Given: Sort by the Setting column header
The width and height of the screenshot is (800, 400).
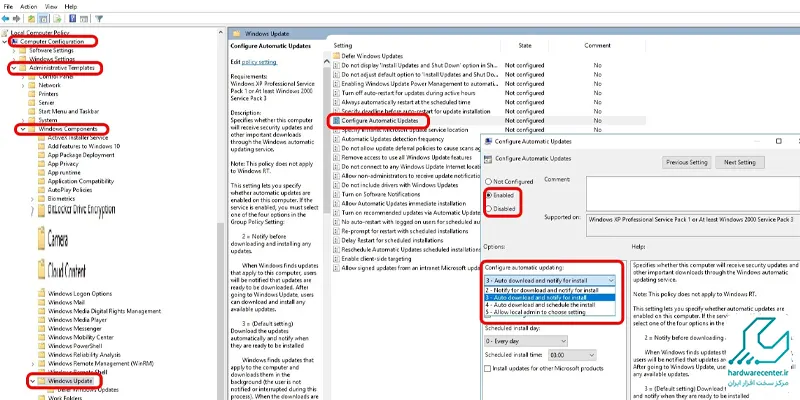Looking at the screenshot, I should coord(343,45).
